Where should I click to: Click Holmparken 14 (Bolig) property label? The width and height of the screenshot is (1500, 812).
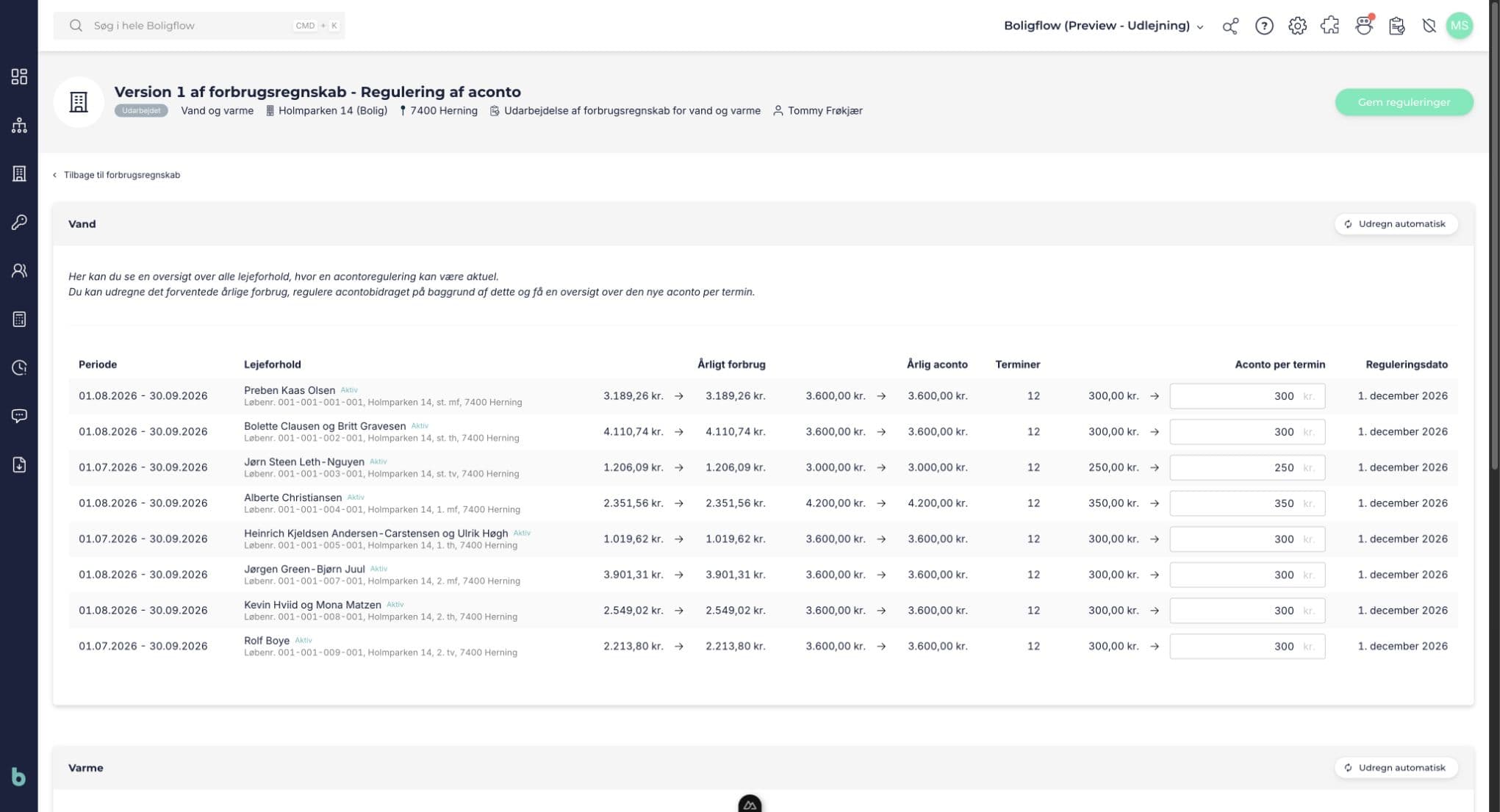[326, 111]
